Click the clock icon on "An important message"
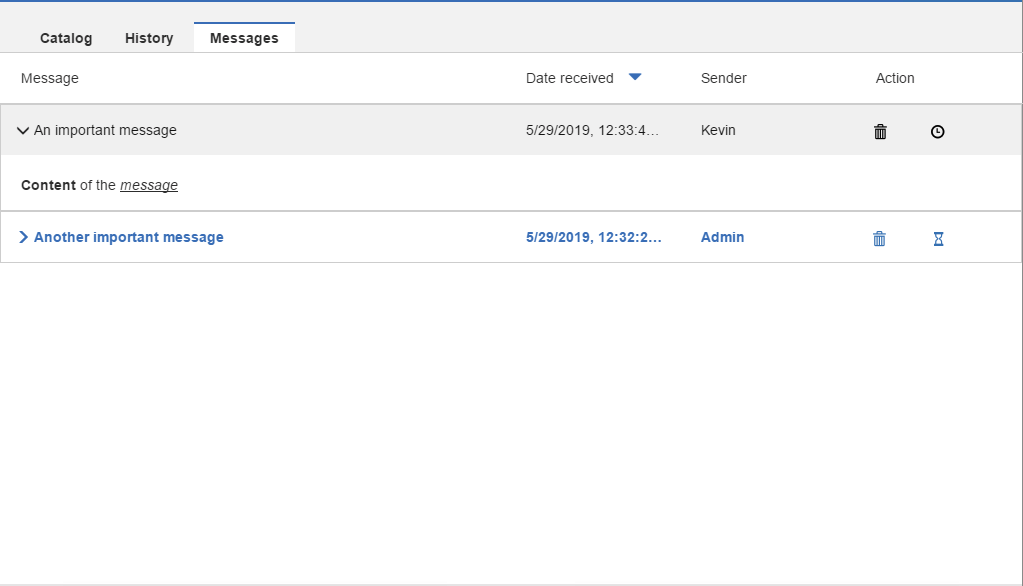Viewport: 1023px width, 586px height. pos(937,131)
